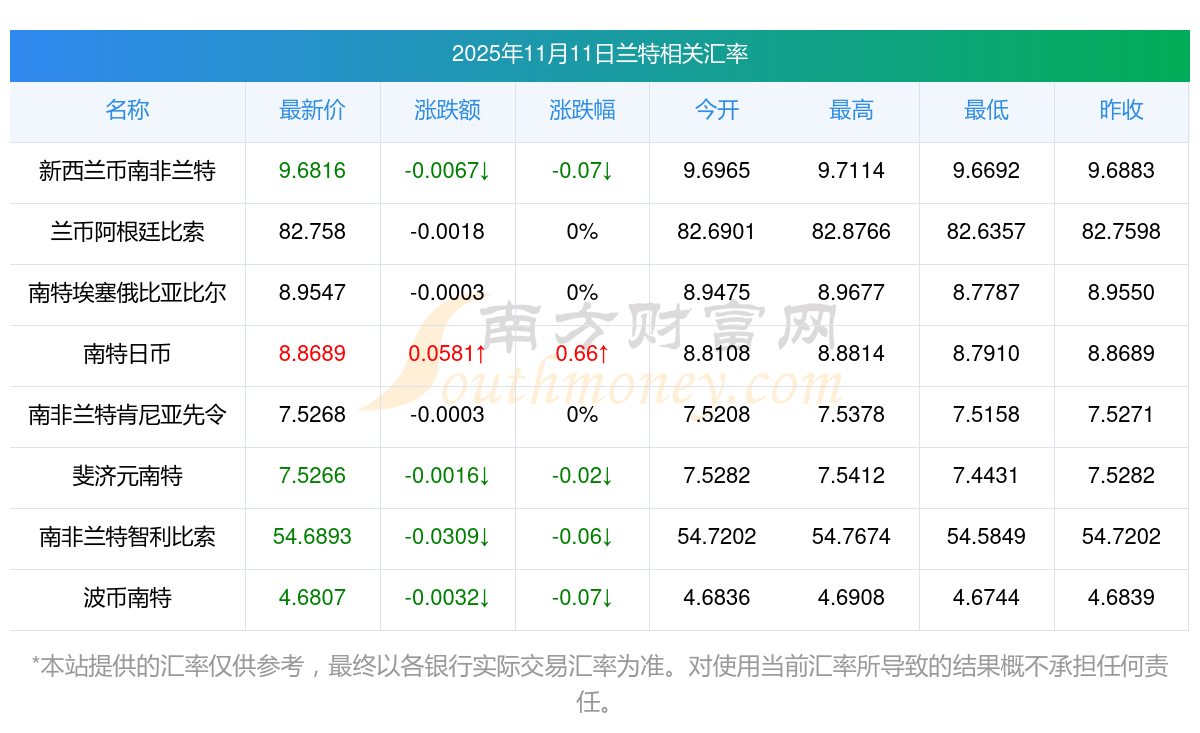
Task: Select the 最新价 column header
Action: [x=312, y=111]
